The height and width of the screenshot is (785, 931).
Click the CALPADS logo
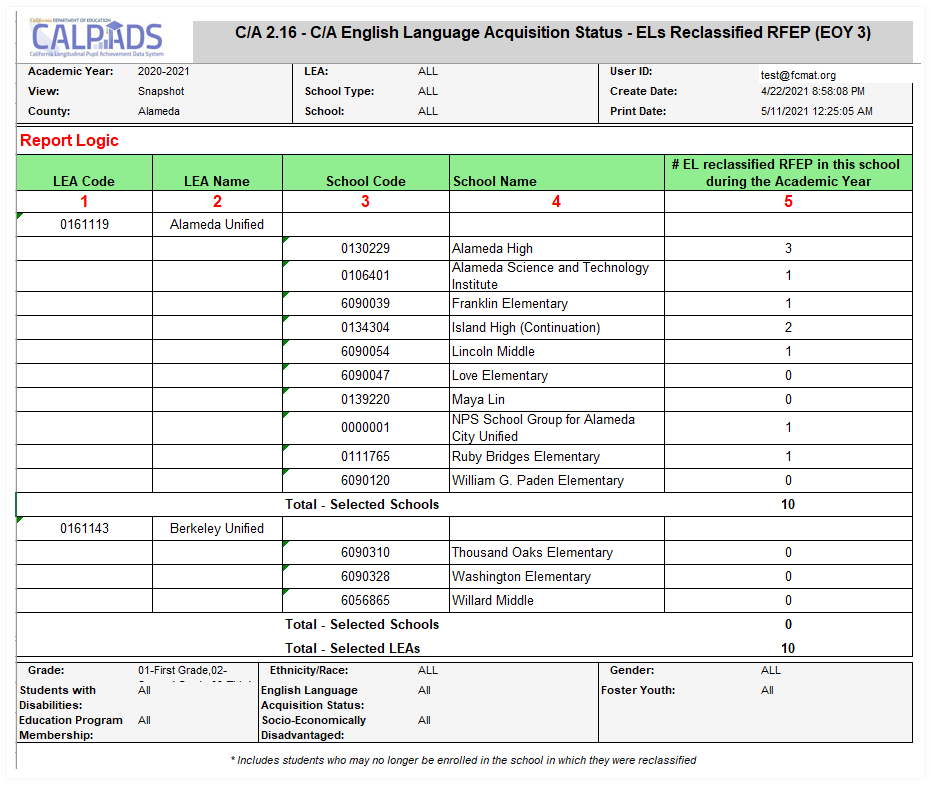click(96, 38)
